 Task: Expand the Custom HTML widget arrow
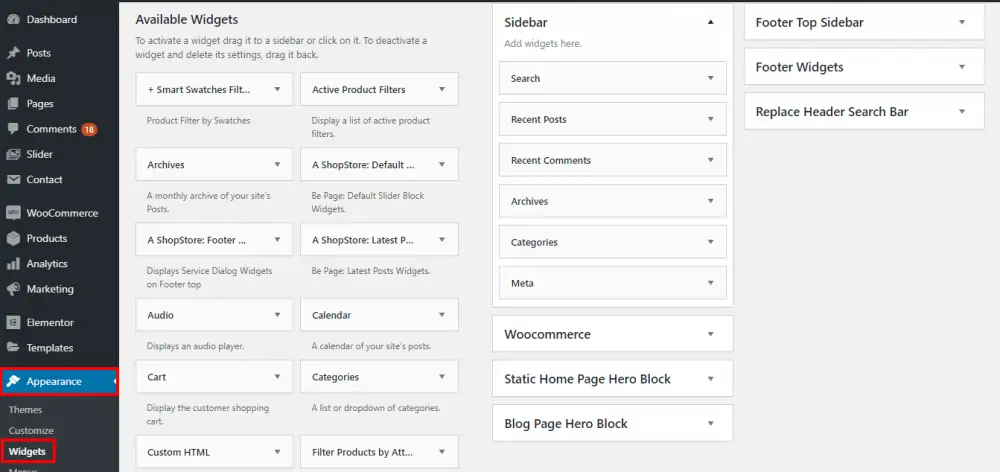tap(277, 452)
